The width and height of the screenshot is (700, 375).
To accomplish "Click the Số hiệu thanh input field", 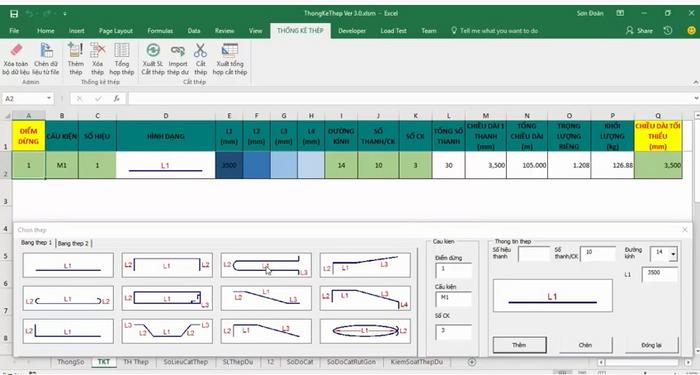I will coord(534,254).
